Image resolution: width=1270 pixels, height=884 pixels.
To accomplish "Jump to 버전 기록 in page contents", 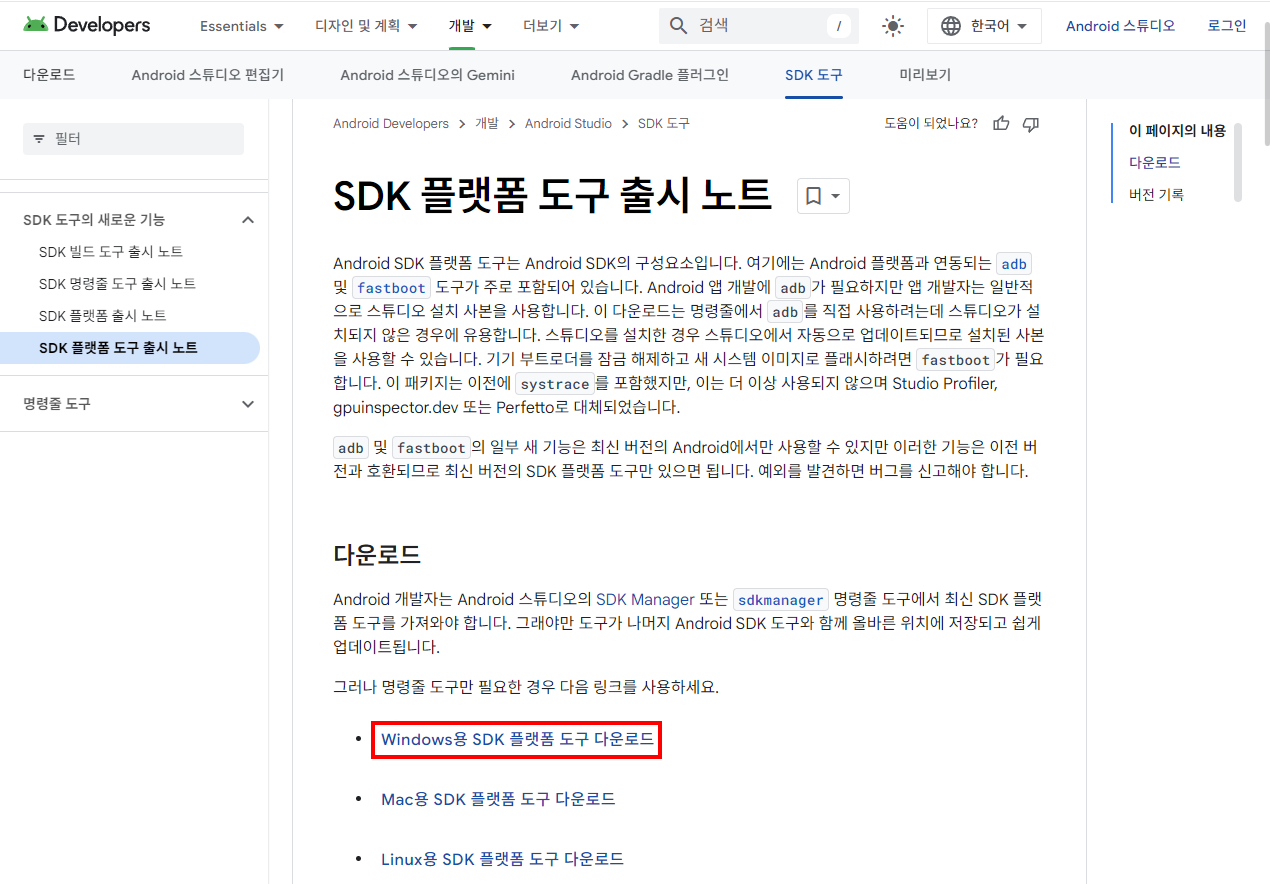I will [x=1157, y=194].
